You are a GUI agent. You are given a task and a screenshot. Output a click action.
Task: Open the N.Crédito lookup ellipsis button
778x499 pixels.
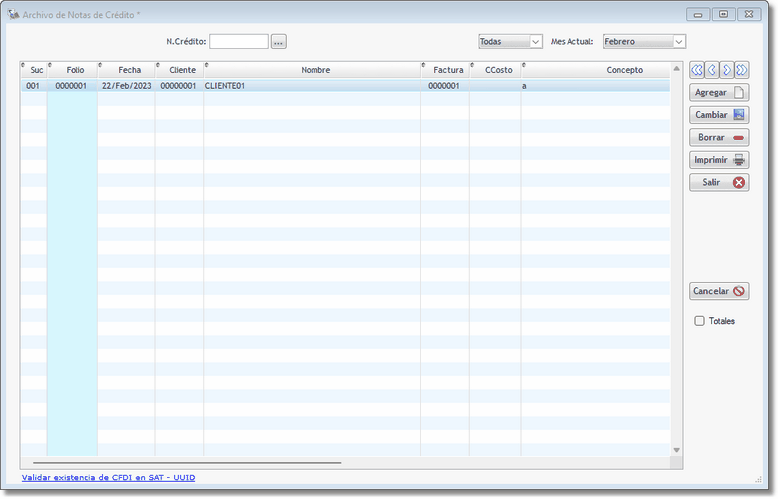pyautogui.click(x=279, y=42)
